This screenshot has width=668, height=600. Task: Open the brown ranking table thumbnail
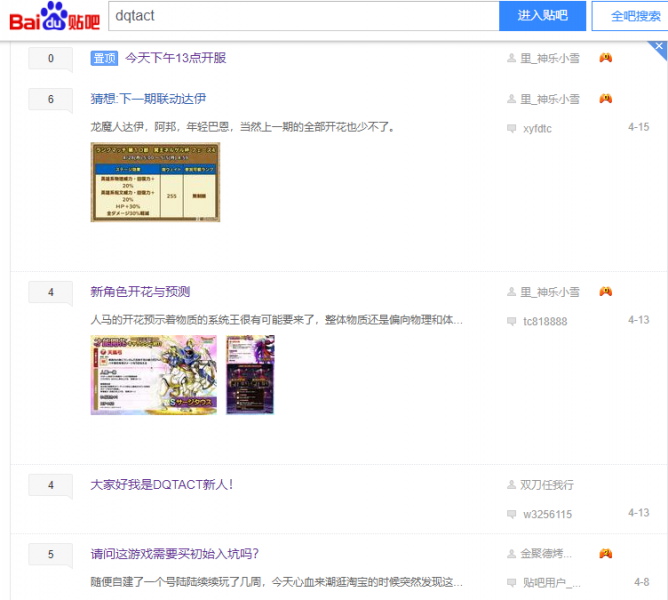pos(155,182)
